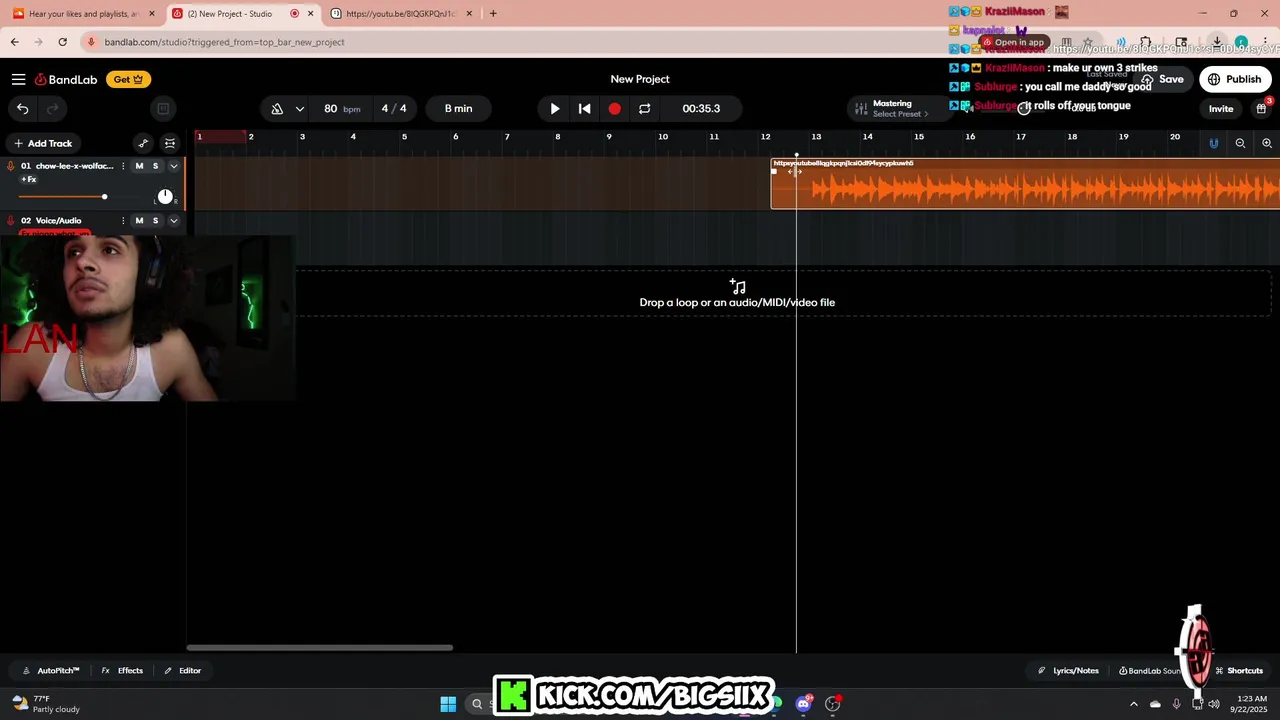Go back in the browser
1280x720 pixels.
pyautogui.click(x=14, y=42)
